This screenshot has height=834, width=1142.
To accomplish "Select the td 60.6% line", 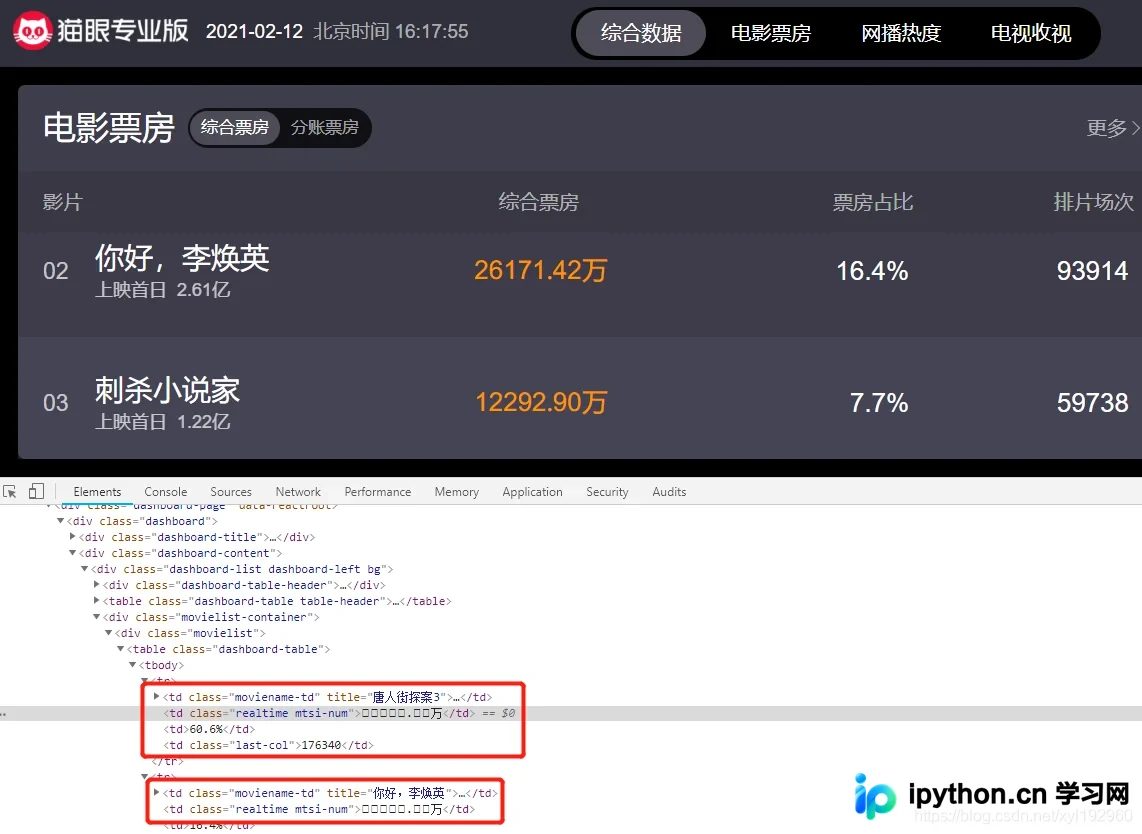I will coord(209,729).
